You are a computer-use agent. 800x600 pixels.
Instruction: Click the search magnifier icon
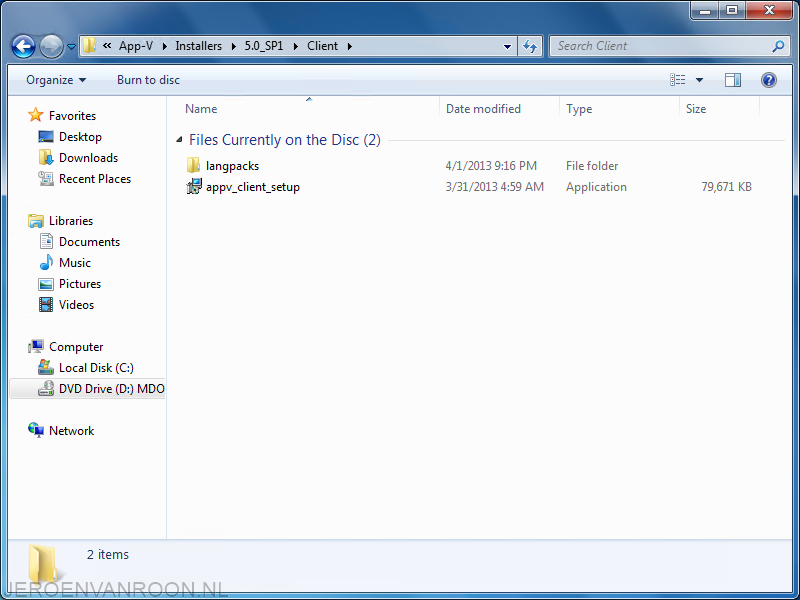coord(778,46)
